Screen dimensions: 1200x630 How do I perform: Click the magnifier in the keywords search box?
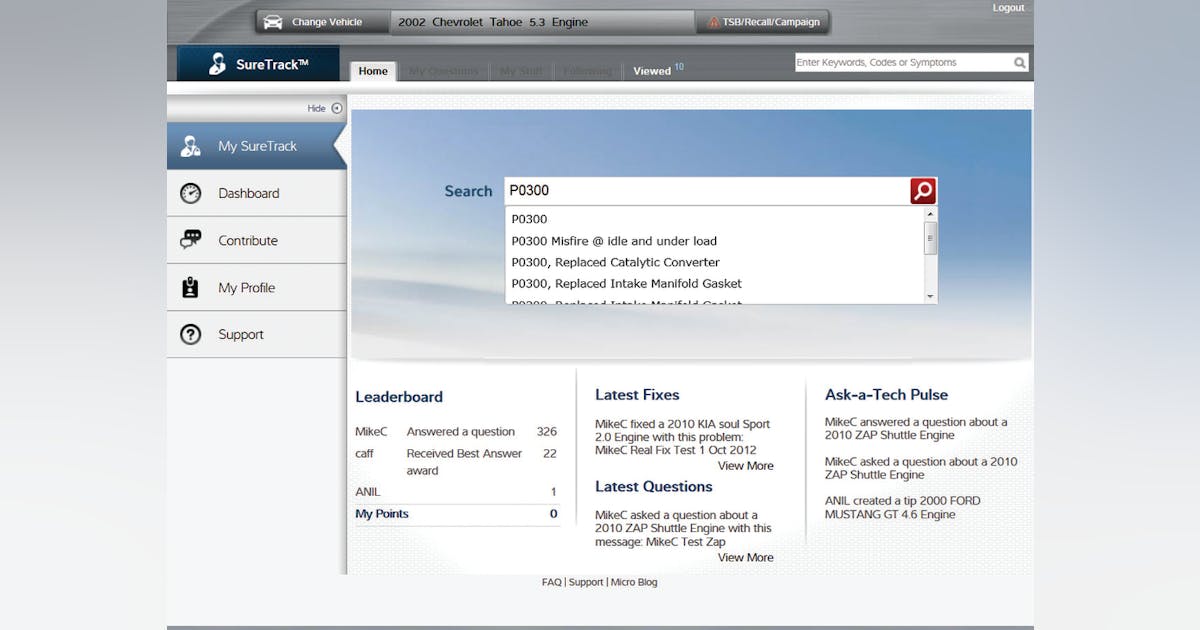coord(1019,61)
